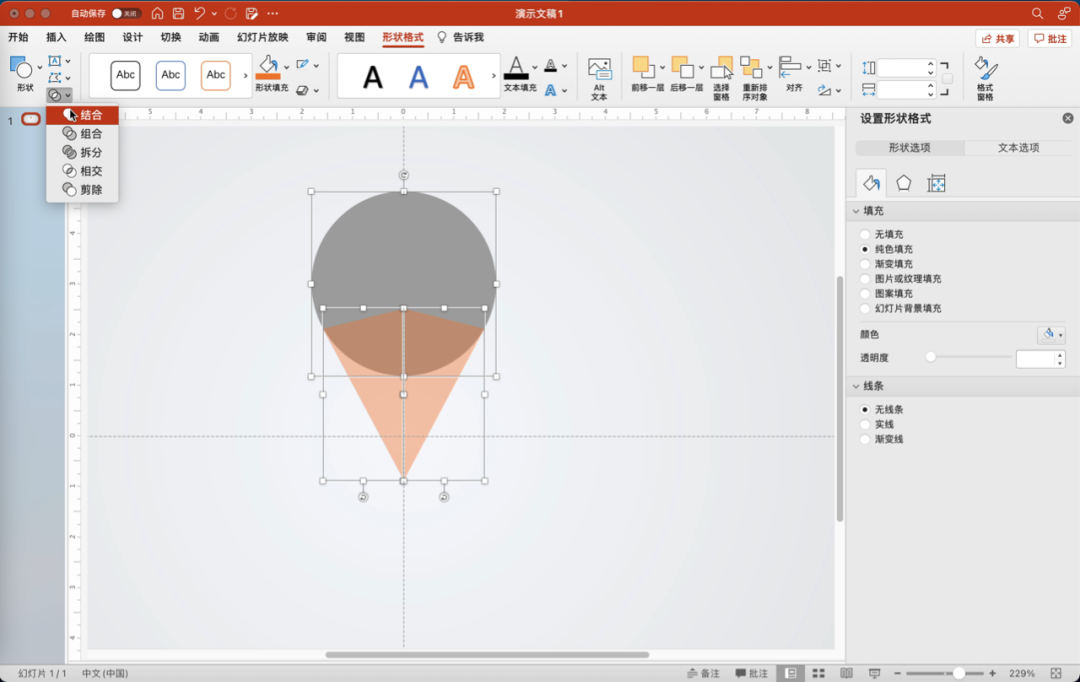The width and height of the screenshot is (1080, 682).
Task: Toggle the AutoSave (自动保存) switch
Action: point(126,13)
